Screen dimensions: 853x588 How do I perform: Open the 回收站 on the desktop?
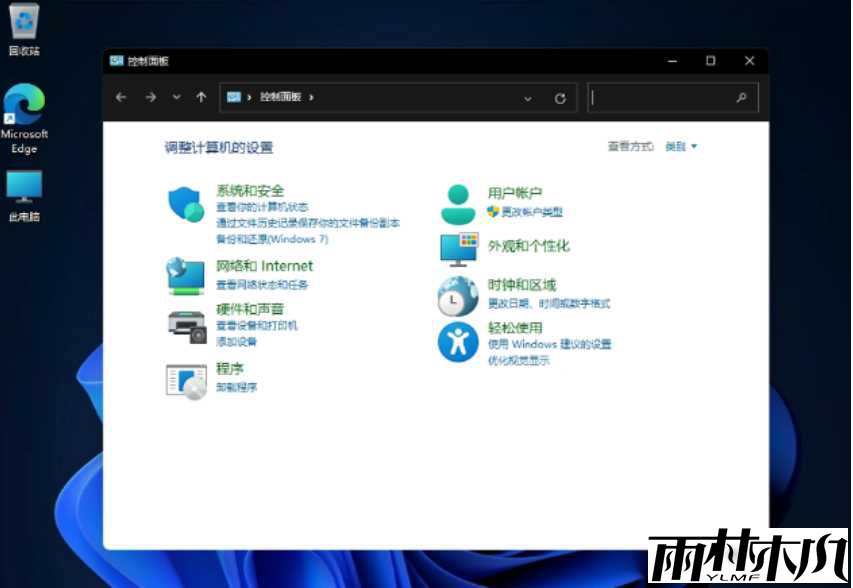point(23,22)
